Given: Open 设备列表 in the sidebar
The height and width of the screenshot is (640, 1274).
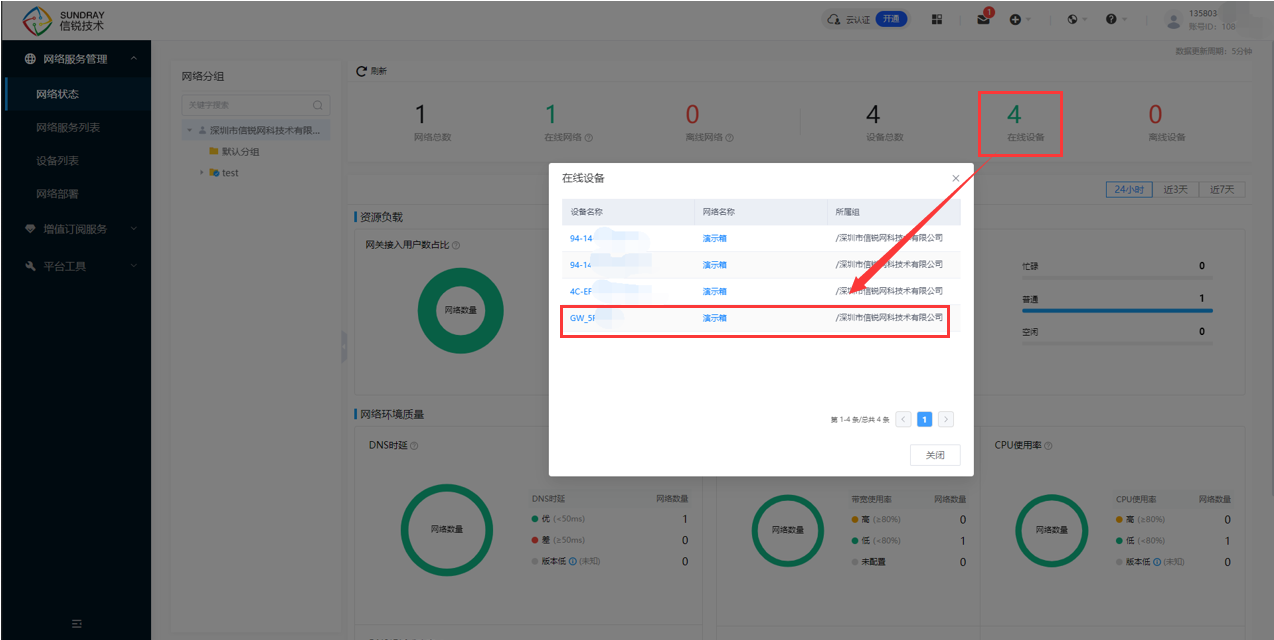Looking at the screenshot, I should click(57, 161).
